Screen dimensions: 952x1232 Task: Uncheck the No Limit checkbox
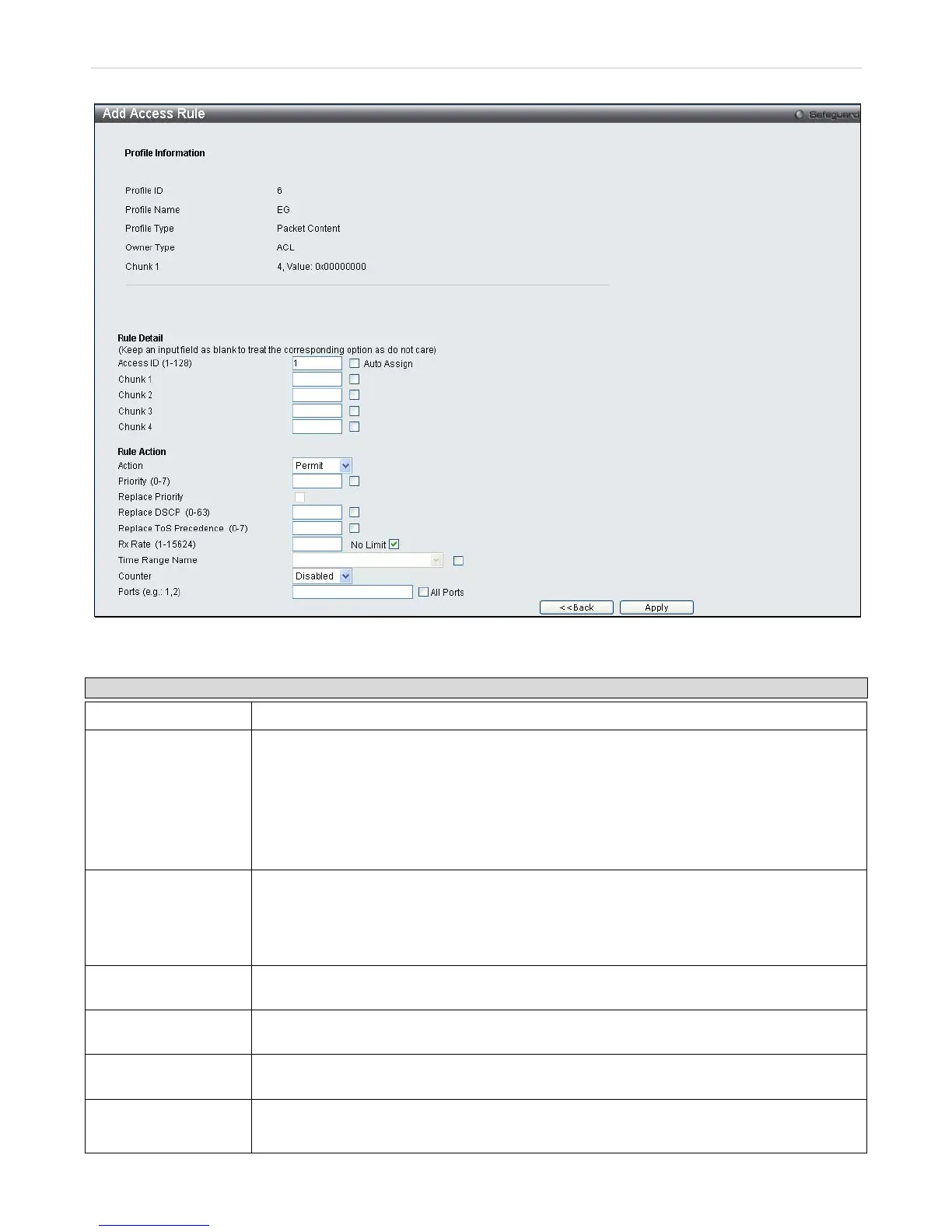click(x=394, y=544)
